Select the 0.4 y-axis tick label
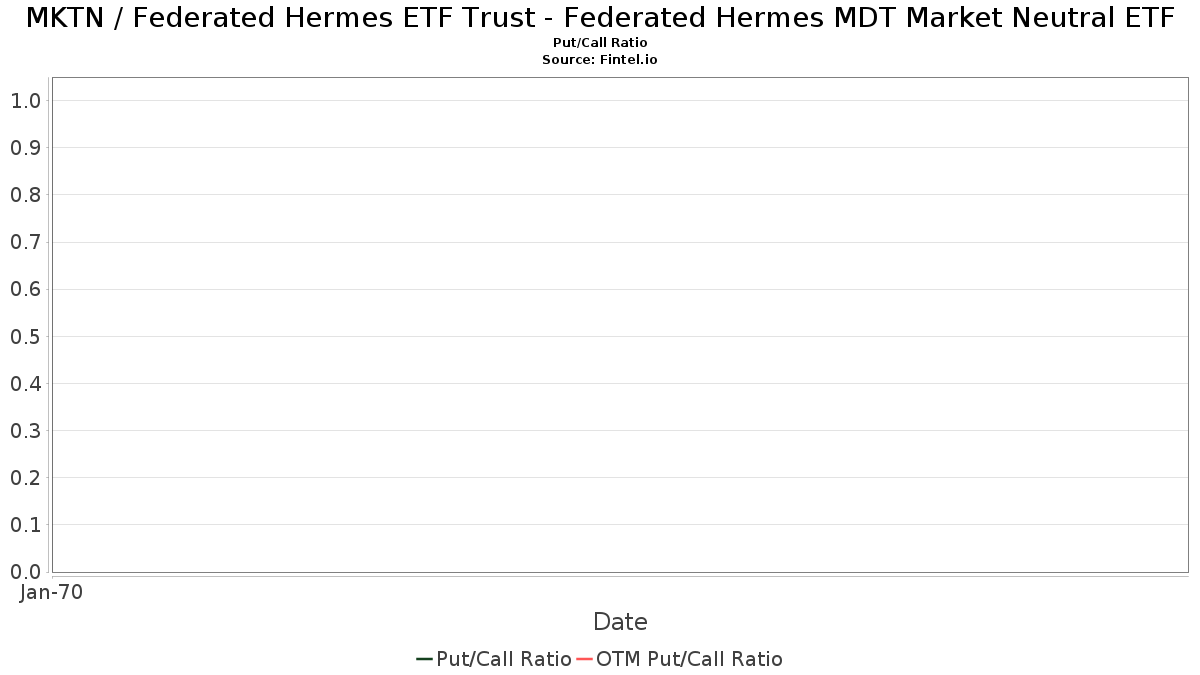Viewport: 1200px width, 675px height. [26, 383]
